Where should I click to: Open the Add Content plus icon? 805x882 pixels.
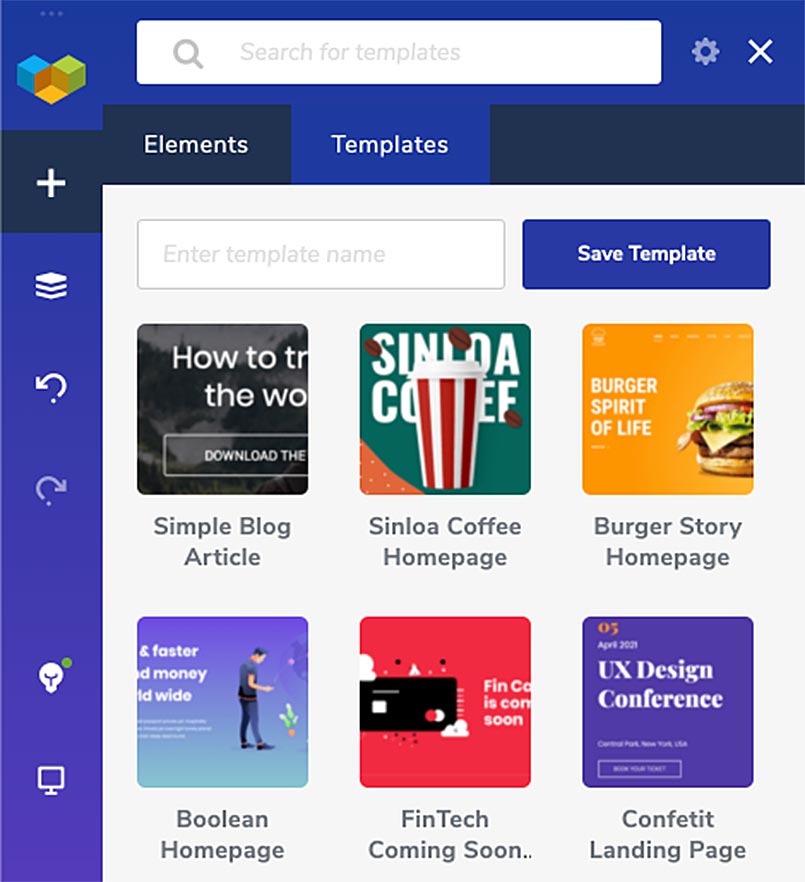(51, 183)
